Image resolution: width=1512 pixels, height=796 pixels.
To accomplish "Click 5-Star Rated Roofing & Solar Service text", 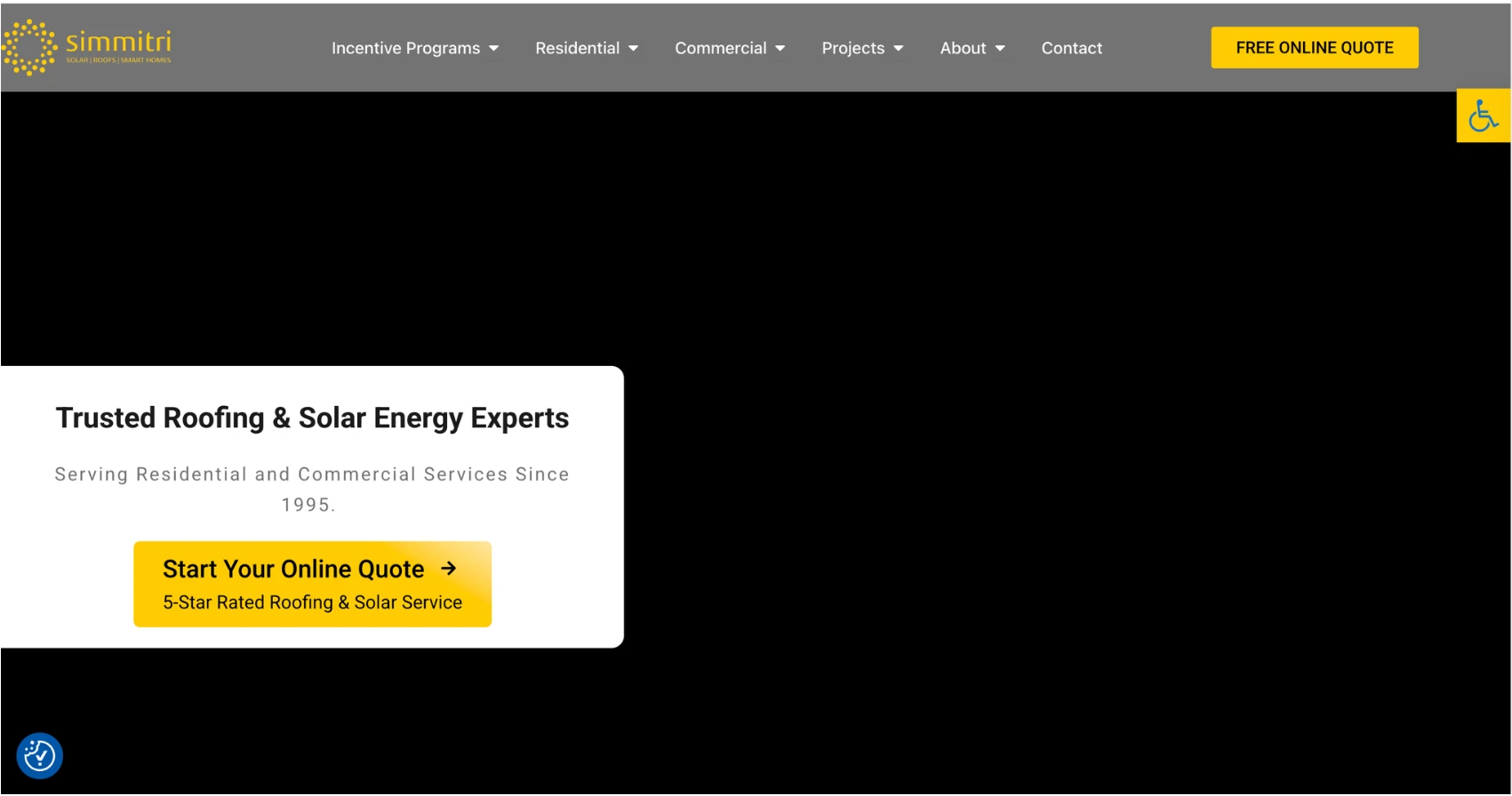I will (x=312, y=602).
